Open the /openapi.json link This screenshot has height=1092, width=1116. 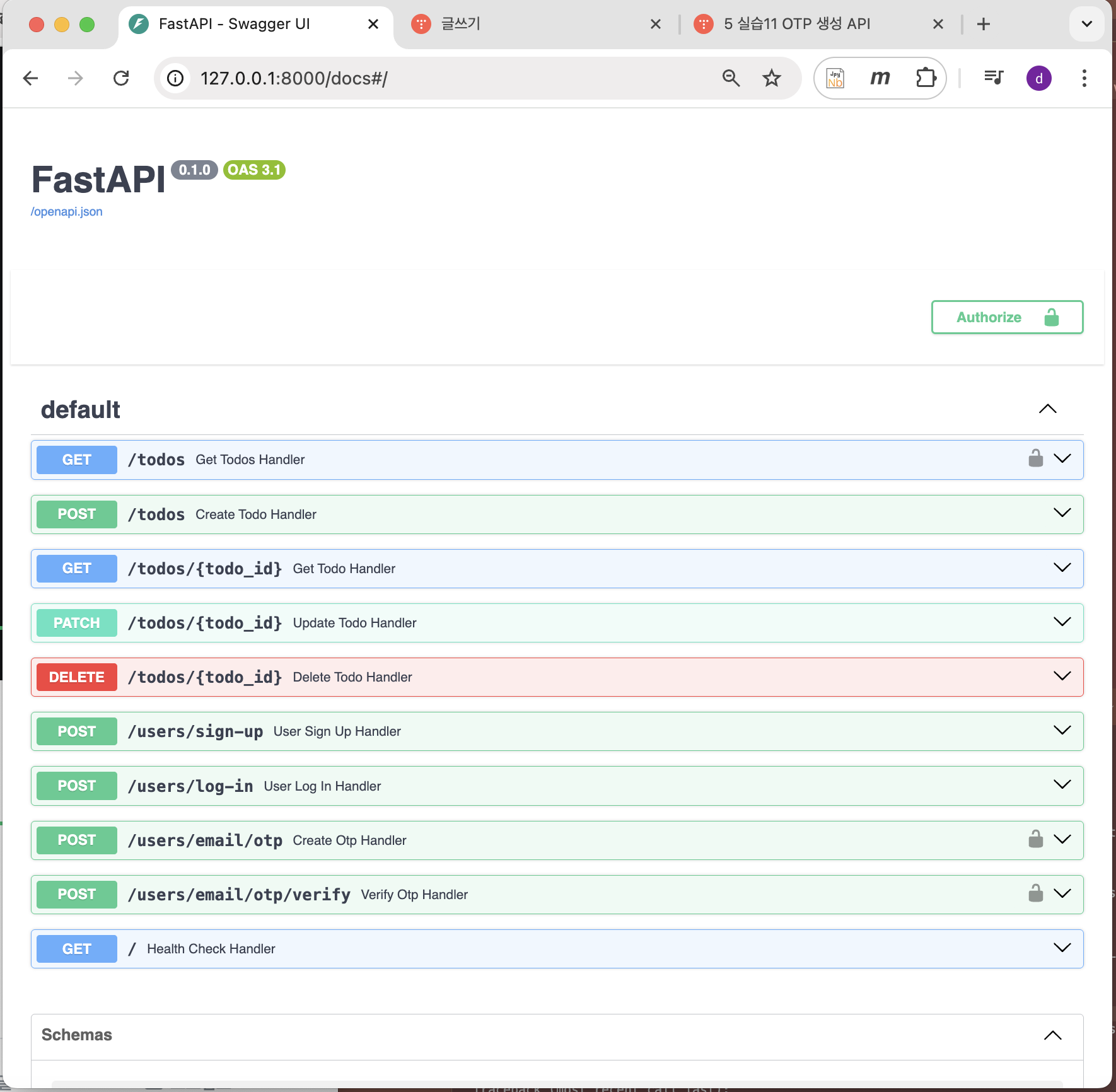(x=67, y=212)
